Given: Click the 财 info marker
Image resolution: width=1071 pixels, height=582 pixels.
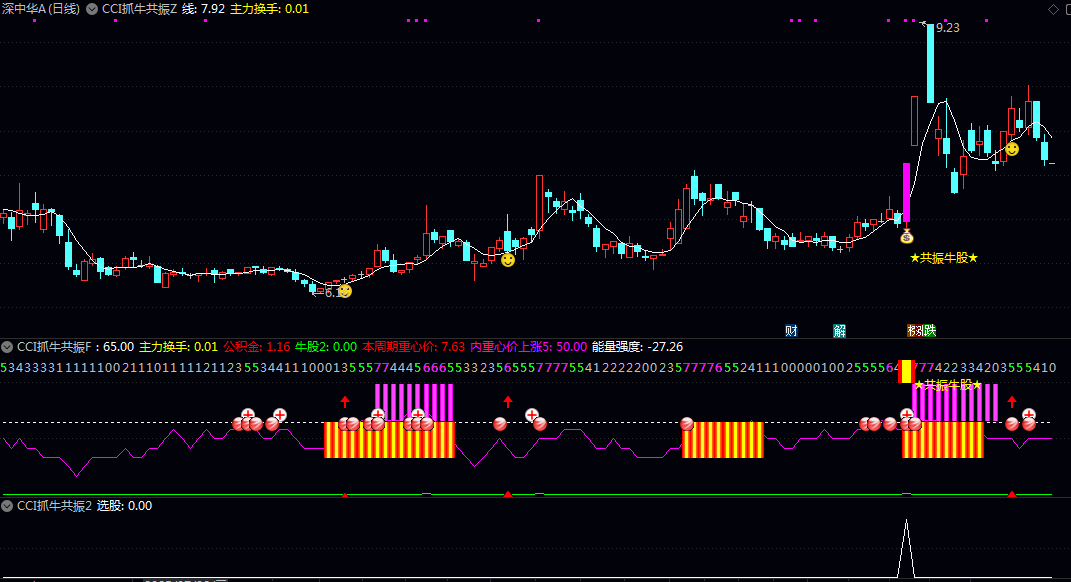Looking at the screenshot, I should pos(791,331).
